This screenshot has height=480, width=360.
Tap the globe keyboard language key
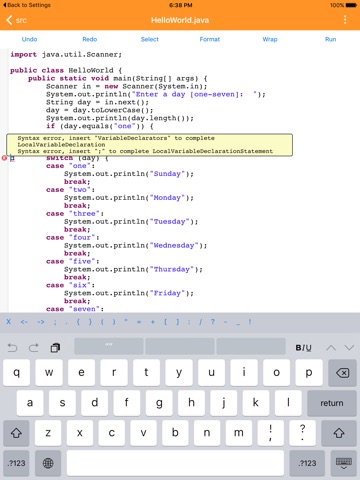(x=48, y=463)
